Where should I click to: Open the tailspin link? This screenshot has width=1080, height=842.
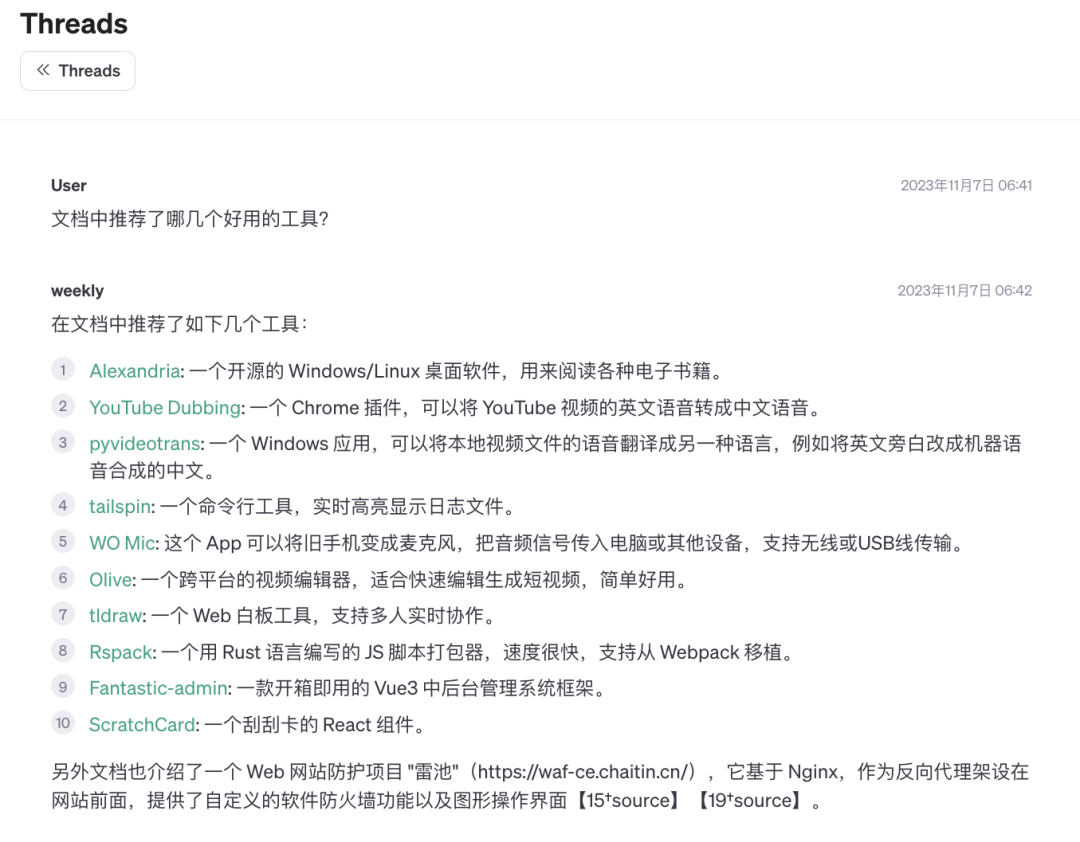click(x=120, y=506)
